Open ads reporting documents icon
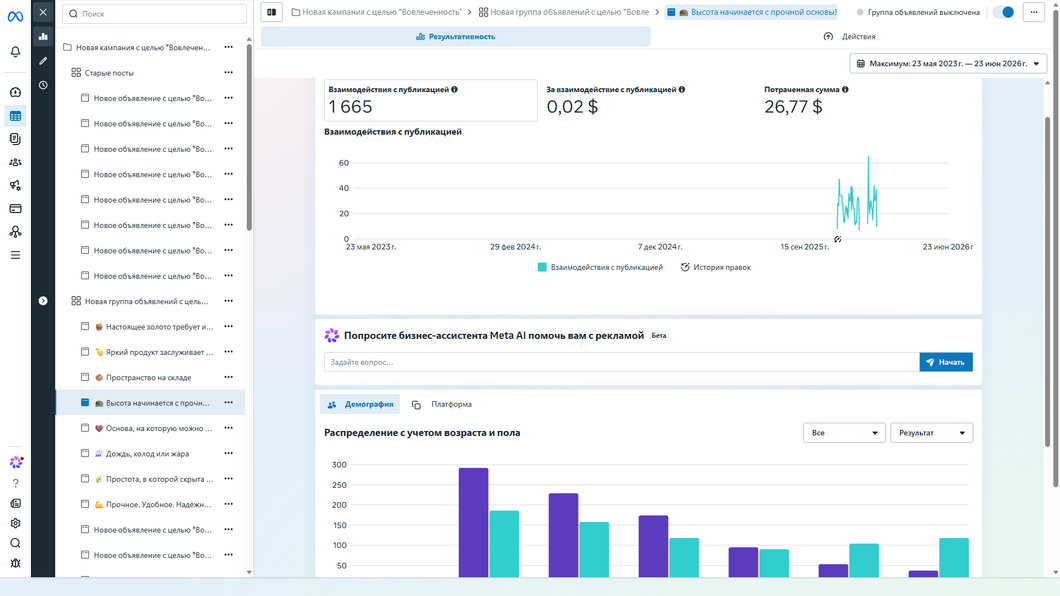Viewport: 1060px width, 596px height. 15,139
